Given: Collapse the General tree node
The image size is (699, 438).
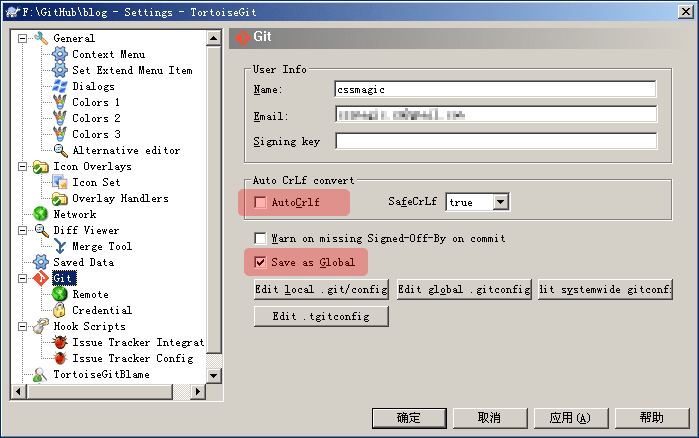Looking at the screenshot, I should [x=22, y=38].
